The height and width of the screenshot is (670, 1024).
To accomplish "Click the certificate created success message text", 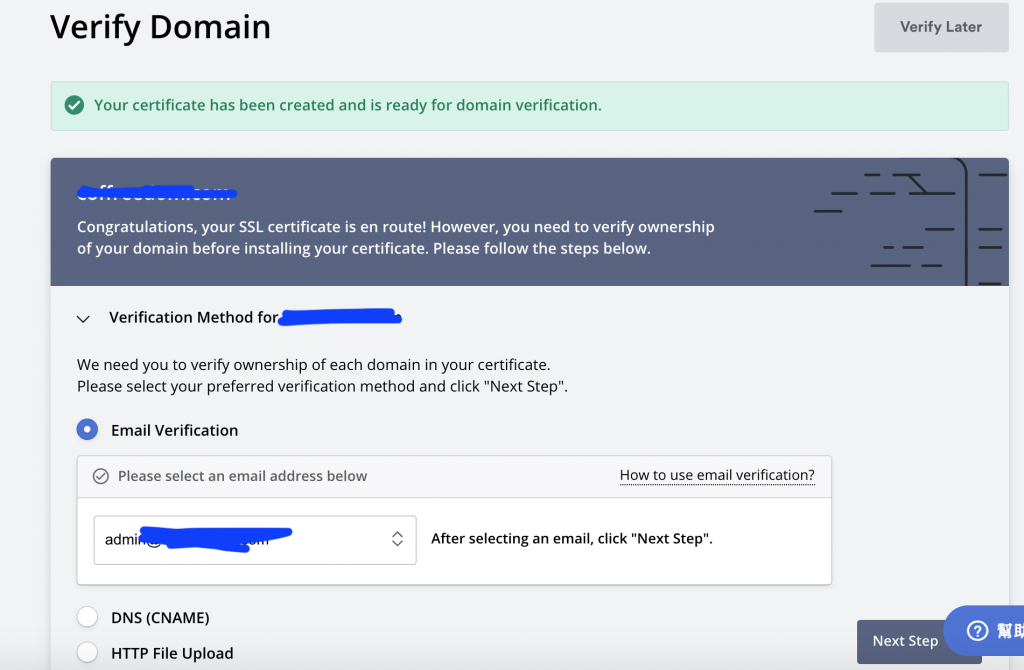I will tap(348, 105).
